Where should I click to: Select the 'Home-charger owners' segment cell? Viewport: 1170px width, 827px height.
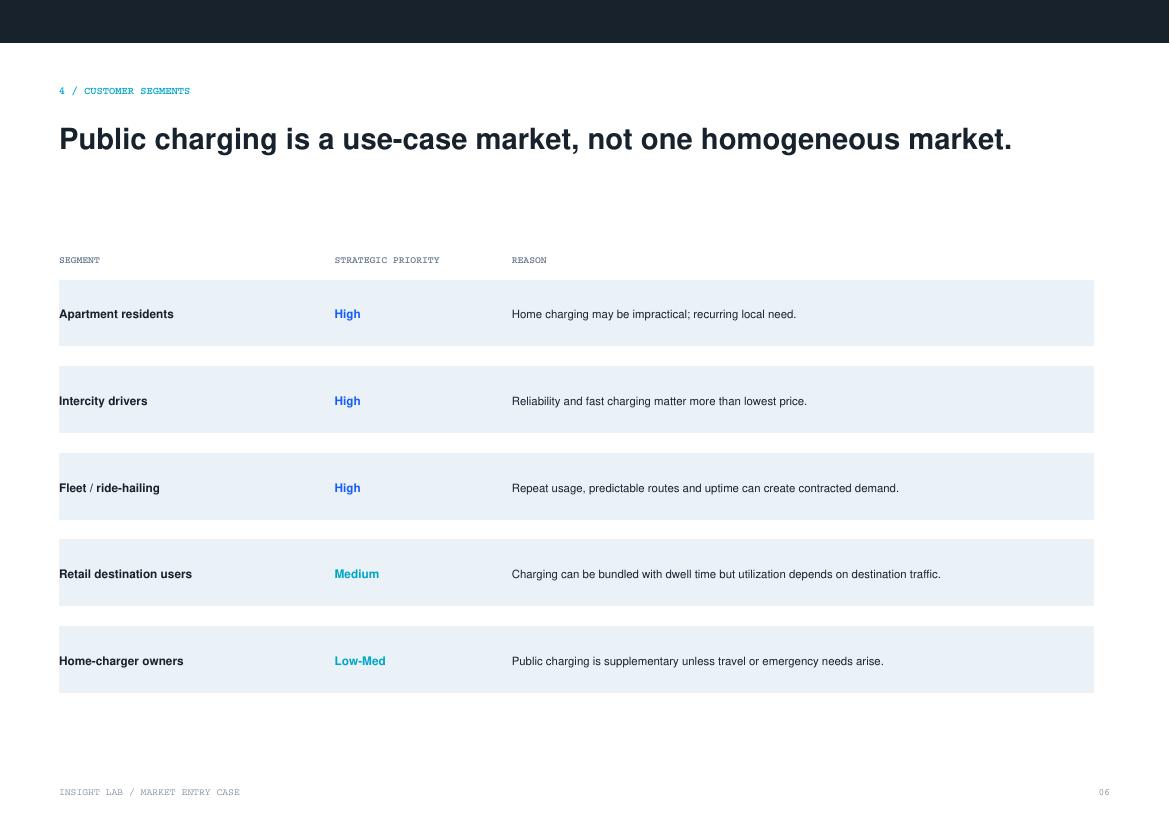[x=121, y=661]
